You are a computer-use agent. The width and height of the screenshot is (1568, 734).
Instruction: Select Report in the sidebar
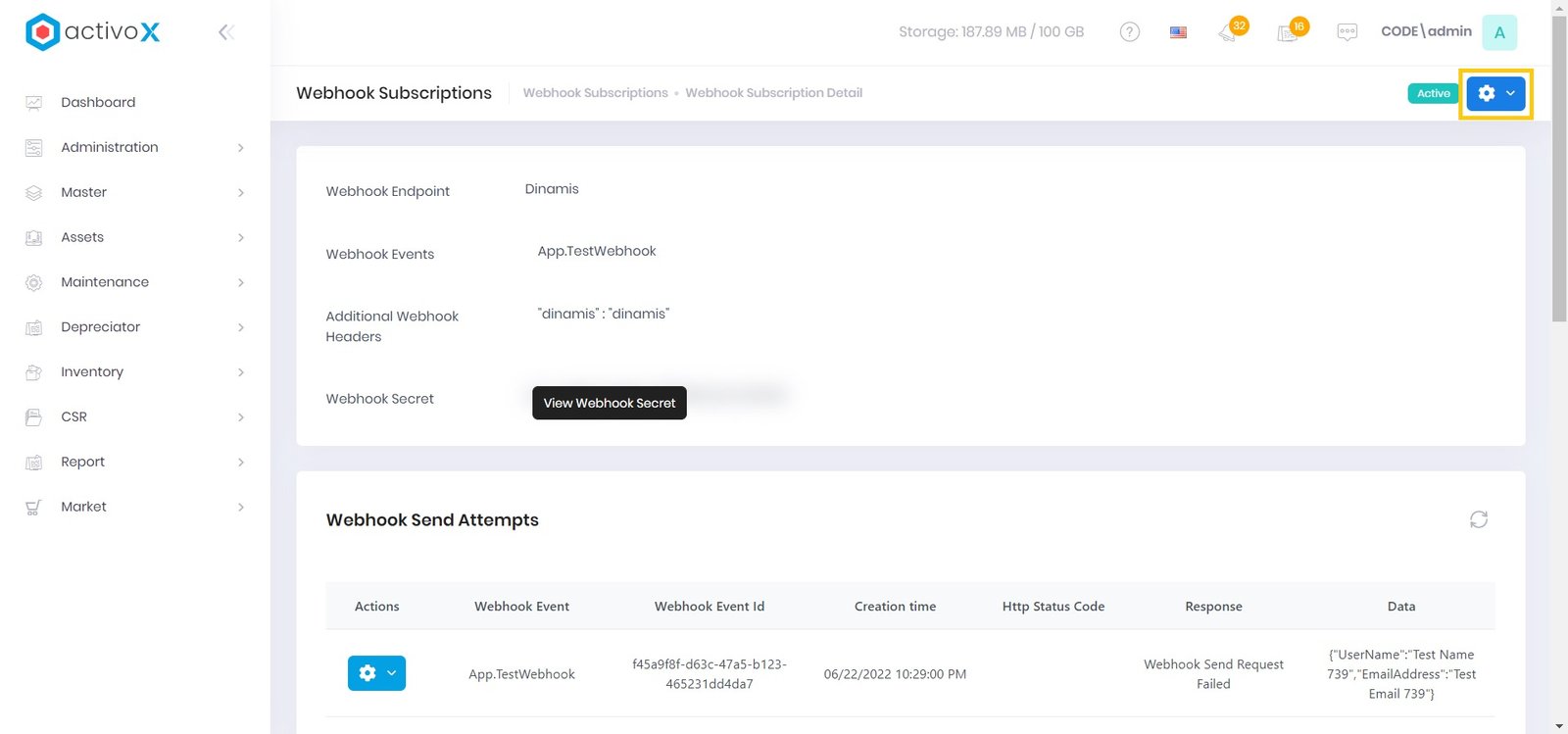82,462
